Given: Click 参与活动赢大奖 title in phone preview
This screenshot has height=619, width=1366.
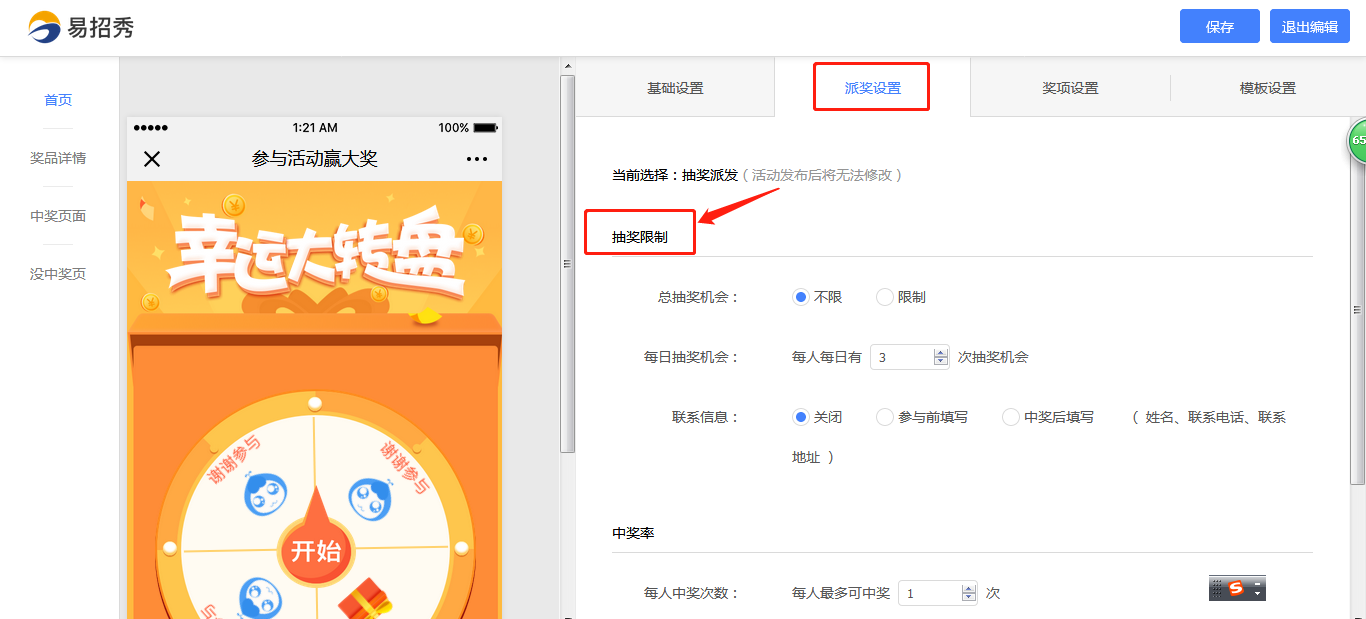Looking at the screenshot, I should point(315,159).
